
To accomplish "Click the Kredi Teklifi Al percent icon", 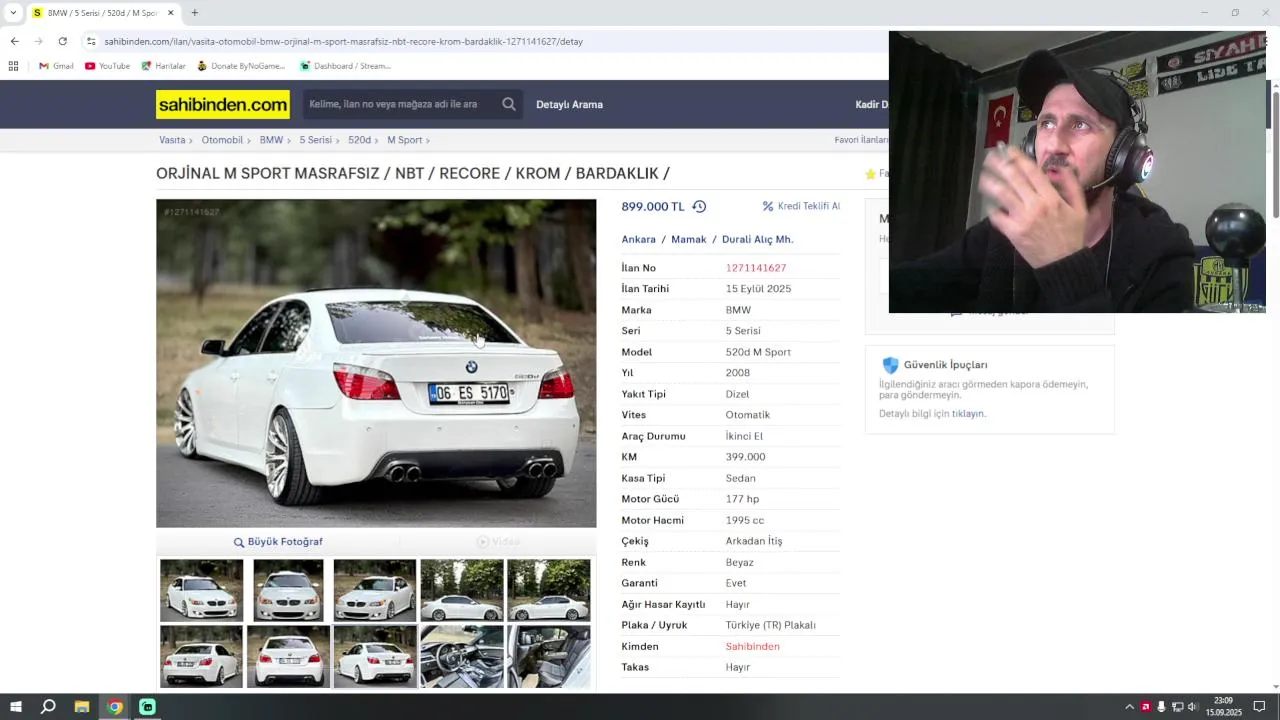I will (x=768, y=206).
